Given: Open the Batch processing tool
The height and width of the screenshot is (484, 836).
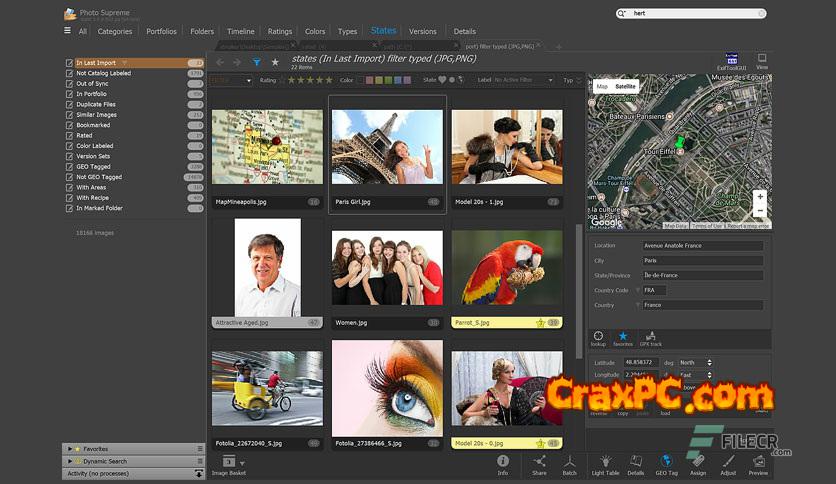Looking at the screenshot, I should tap(569, 462).
